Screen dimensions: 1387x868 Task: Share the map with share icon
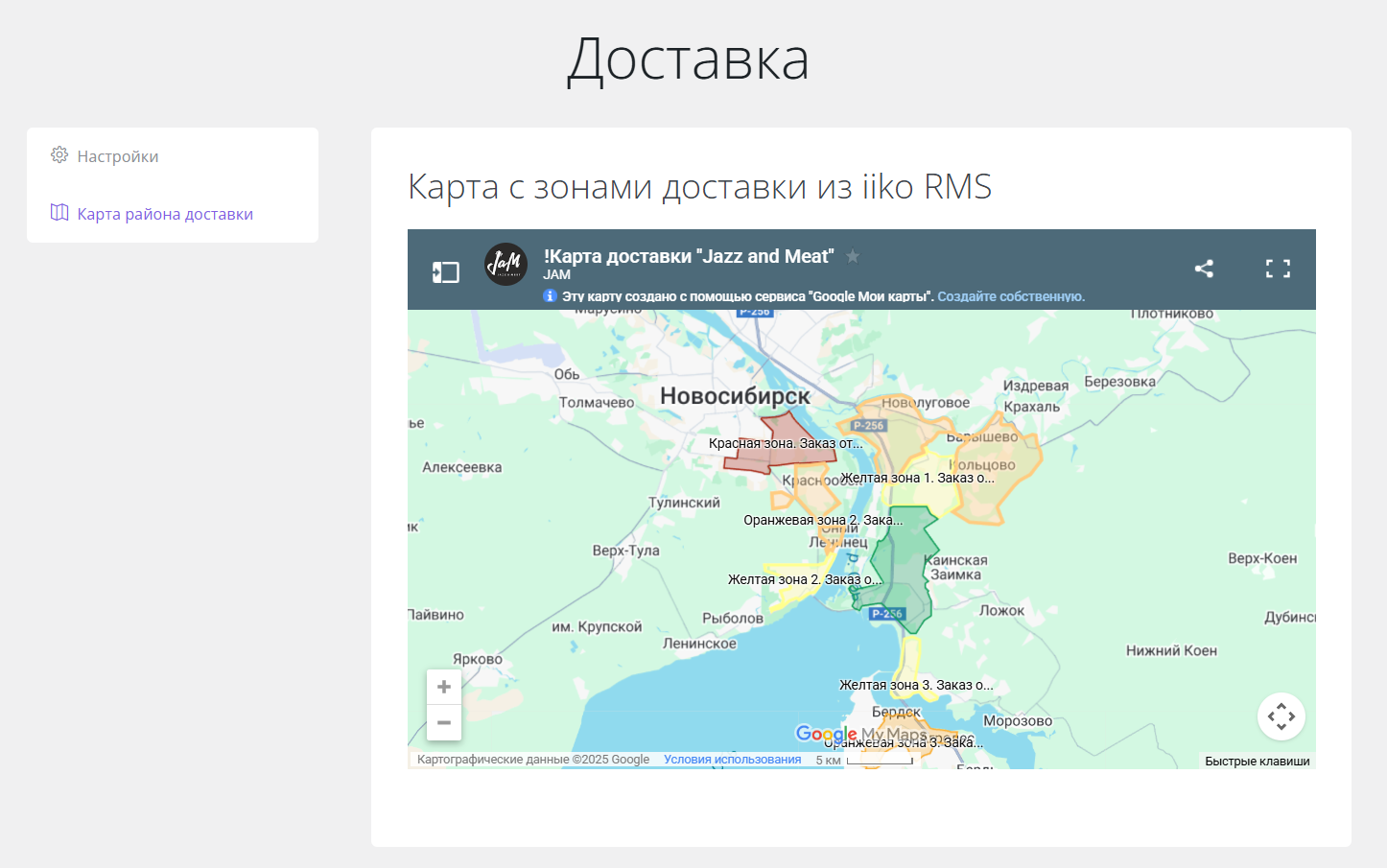[x=1204, y=269]
